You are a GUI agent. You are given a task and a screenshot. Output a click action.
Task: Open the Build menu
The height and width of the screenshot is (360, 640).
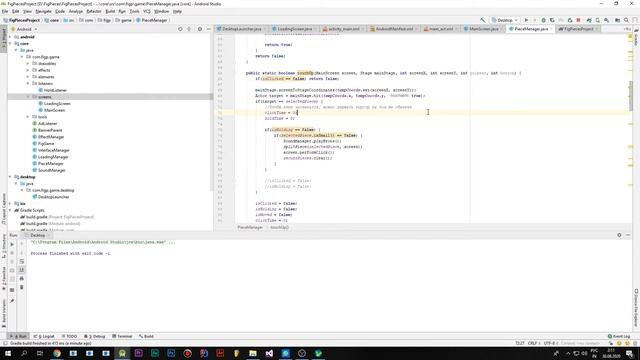(110, 11)
